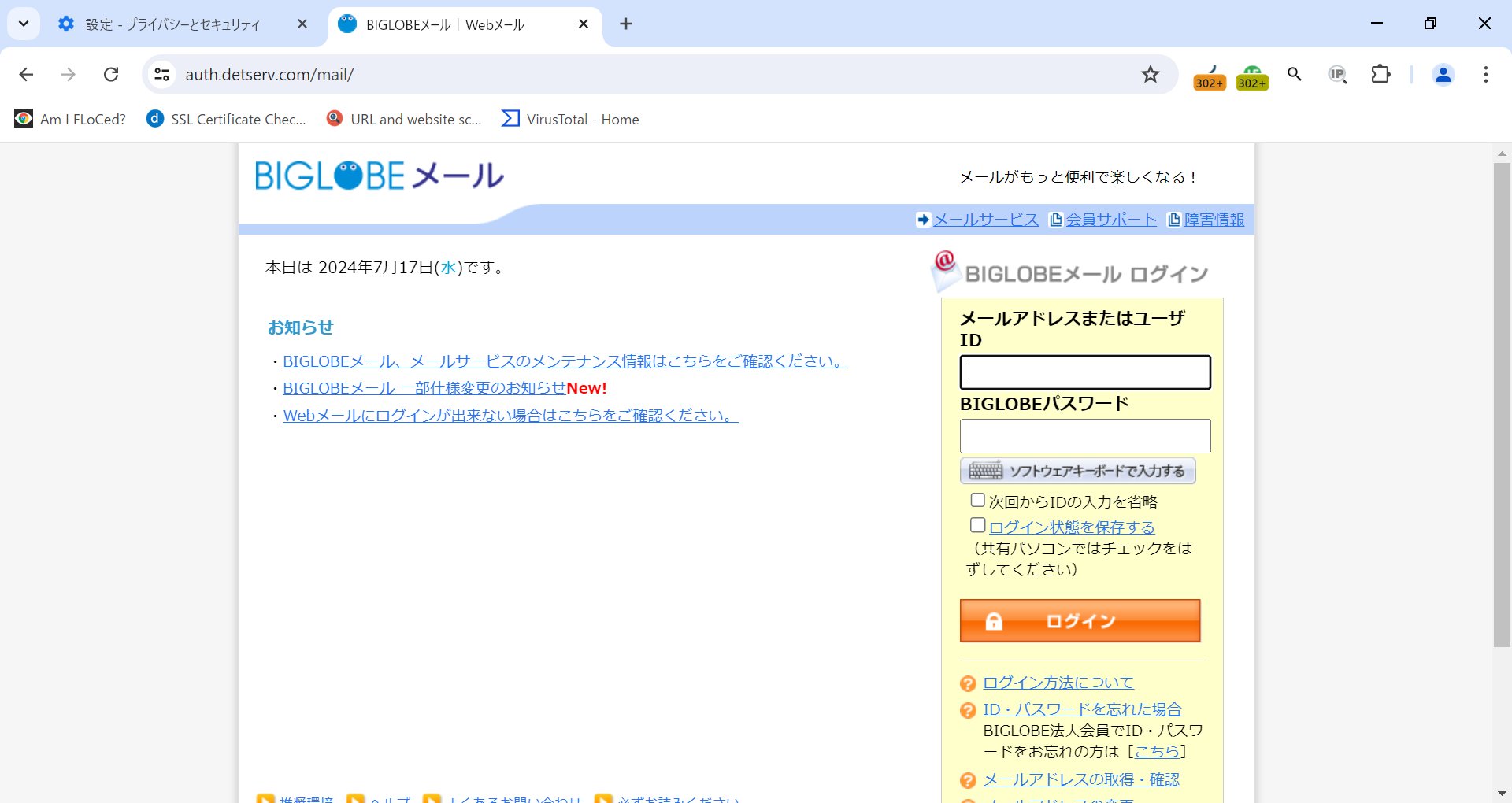1512x803 pixels.
Task: Click the orange 302+ extension icon
Action: click(x=1210, y=77)
